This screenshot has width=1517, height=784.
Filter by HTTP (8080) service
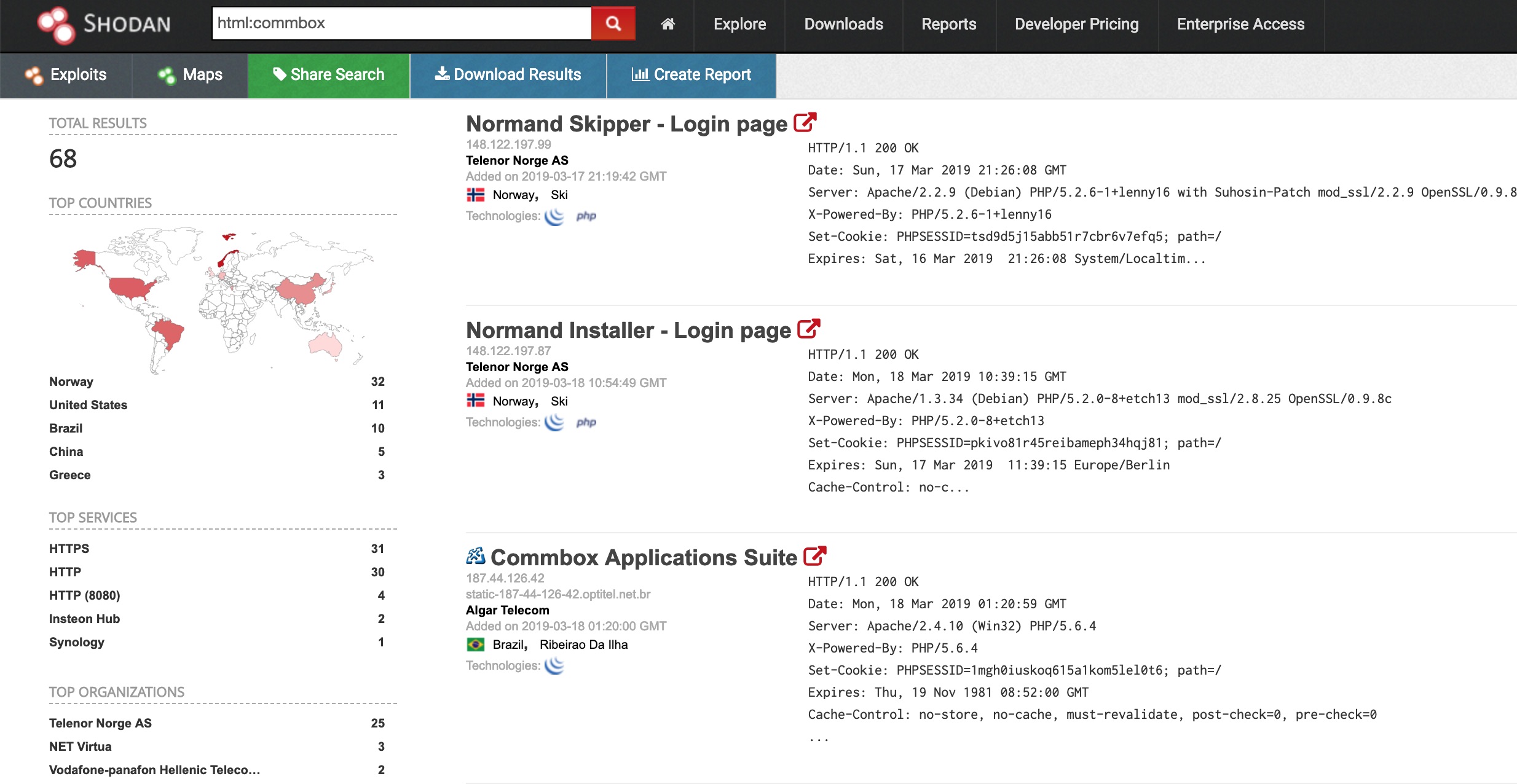[84, 595]
